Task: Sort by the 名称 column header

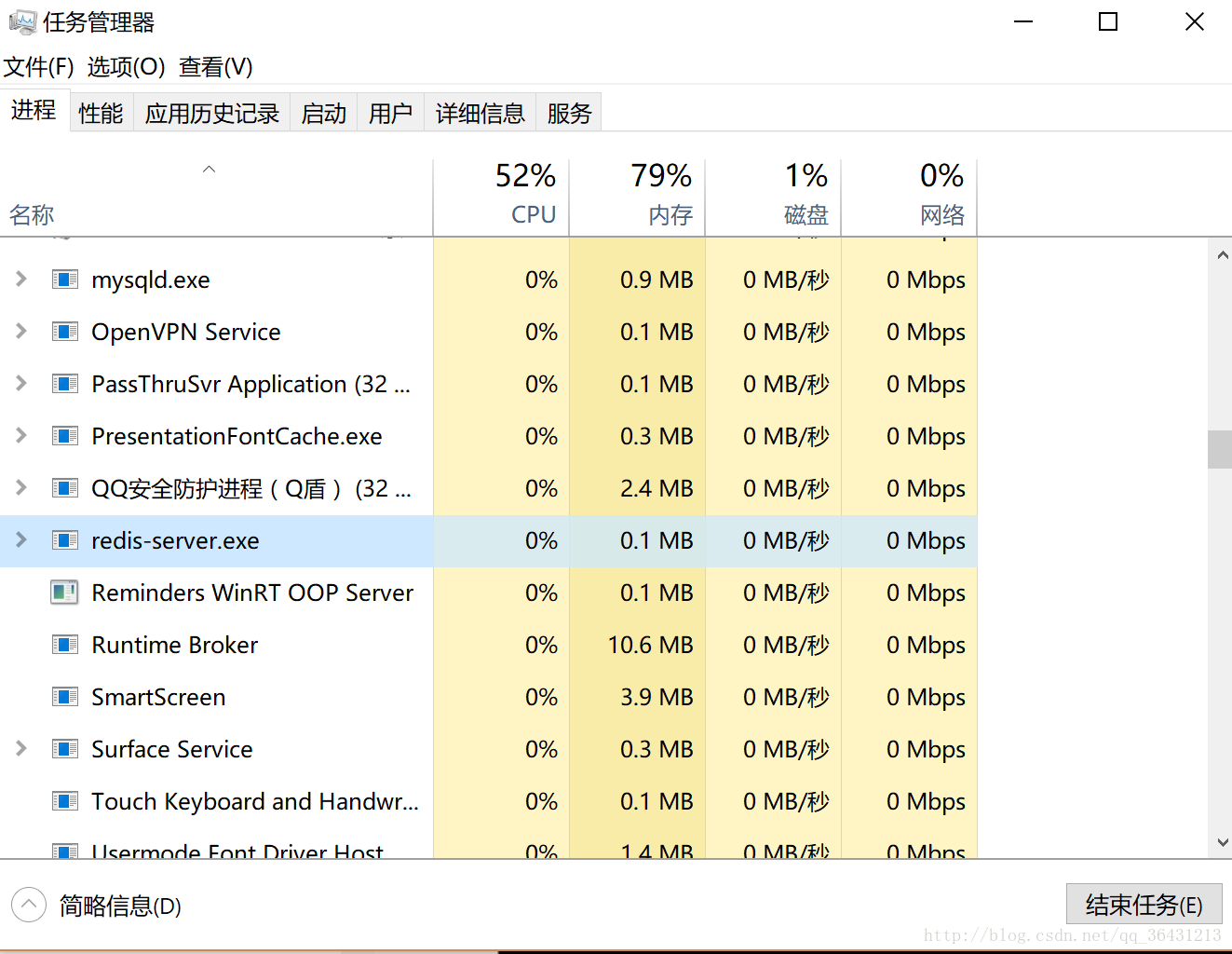Action: coord(216,198)
